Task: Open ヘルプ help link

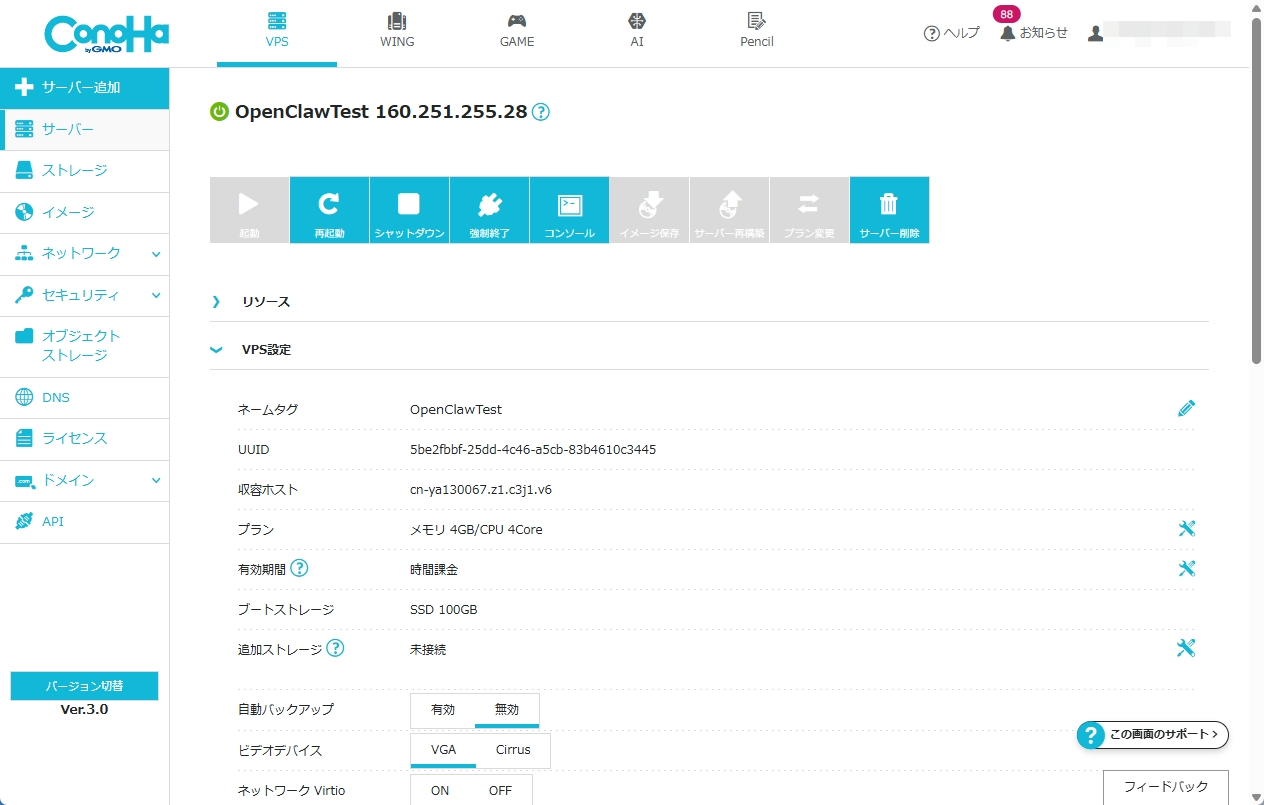Action: pos(951,33)
